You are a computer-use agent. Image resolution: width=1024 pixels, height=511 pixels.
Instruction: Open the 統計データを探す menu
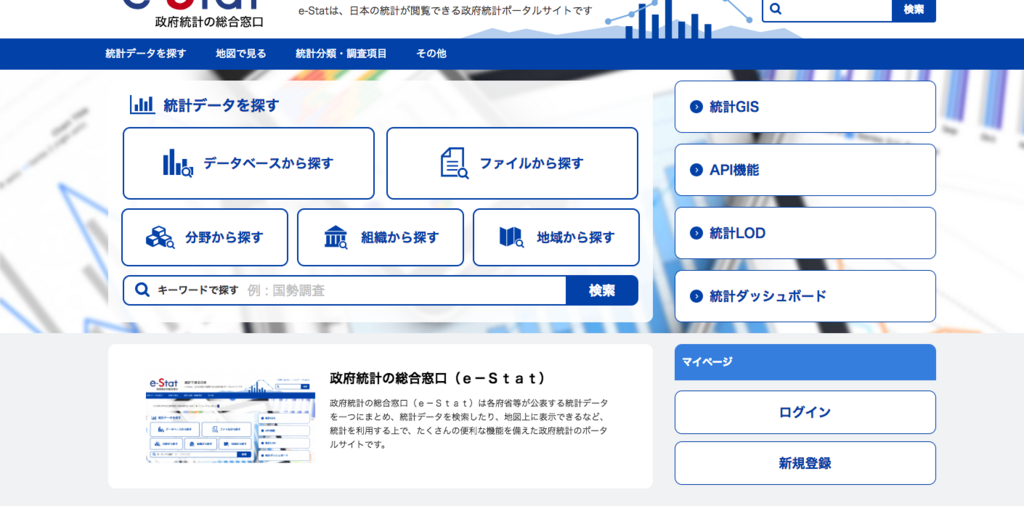(x=146, y=54)
